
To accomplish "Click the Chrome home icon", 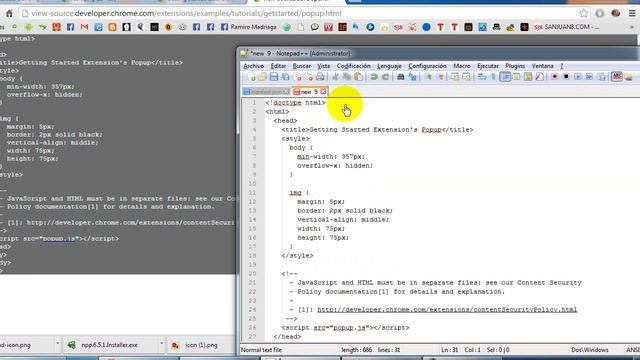I will tap(9, 13).
